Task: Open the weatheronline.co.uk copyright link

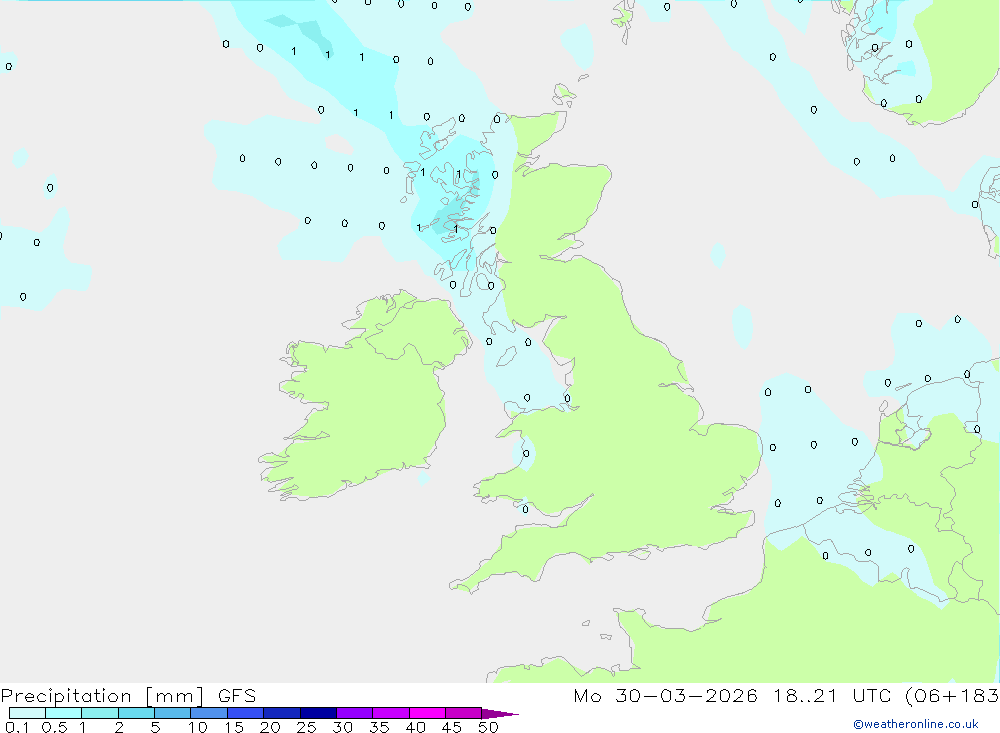Action: point(916,724)
